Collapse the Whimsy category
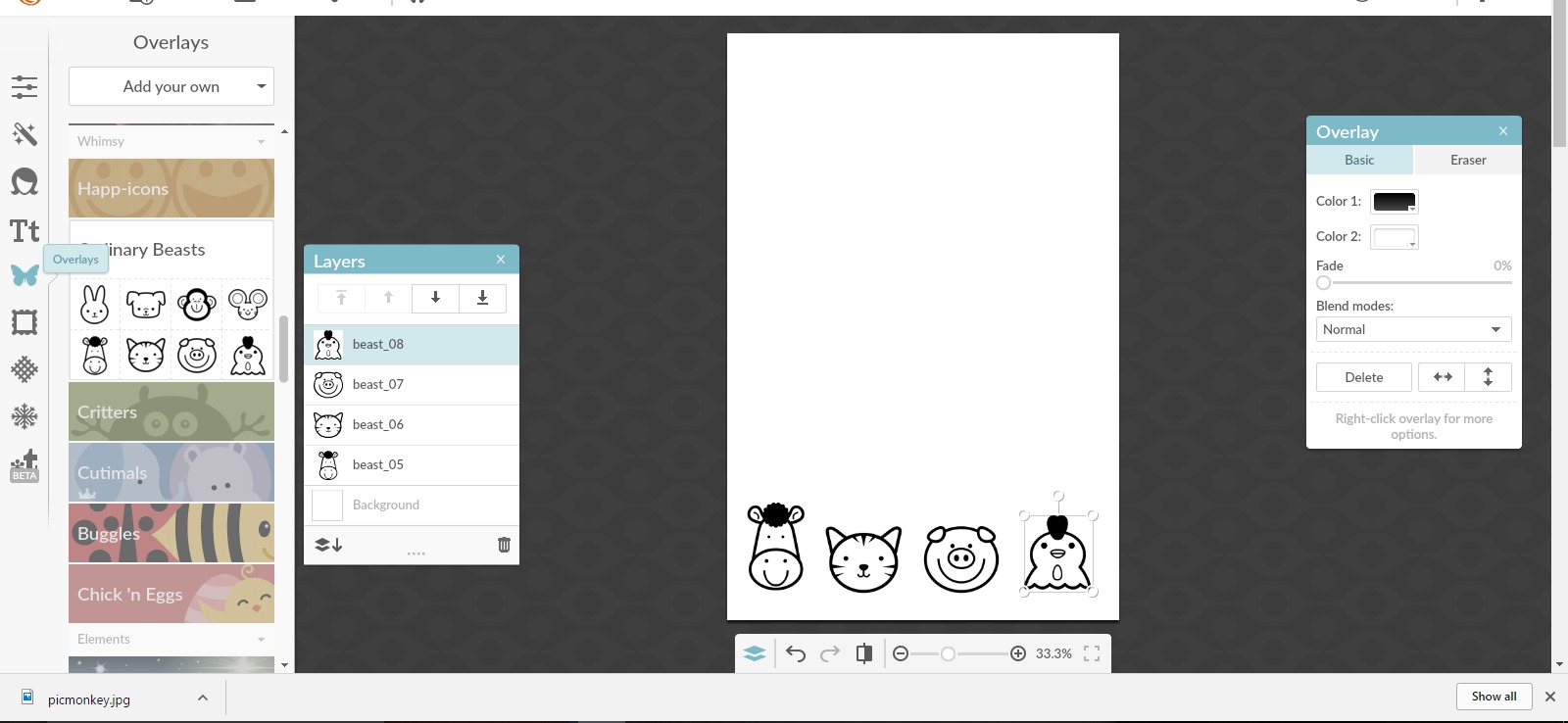This screenshot has height=723, width=1568. point(171,141)
